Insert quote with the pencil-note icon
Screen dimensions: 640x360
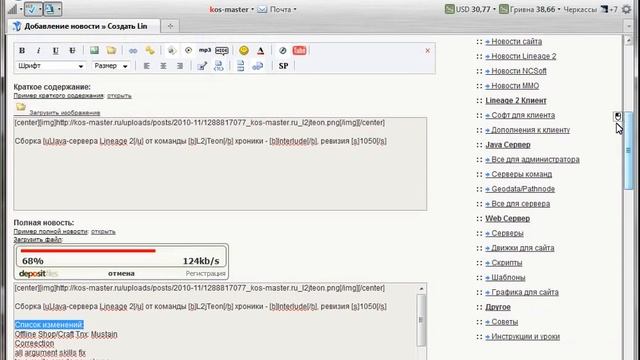pyautogui.click(x=202, y=66)
